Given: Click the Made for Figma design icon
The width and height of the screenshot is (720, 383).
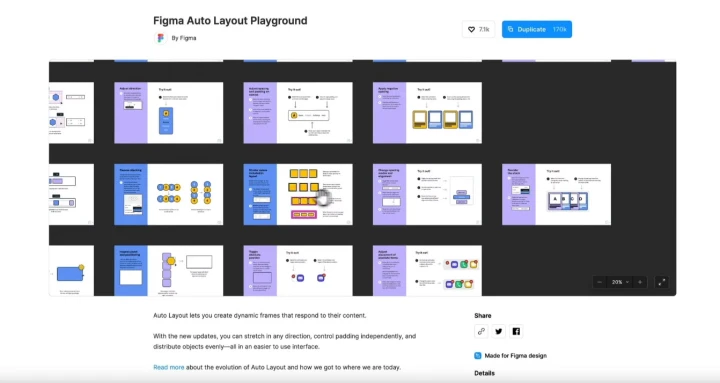Looking at the screenshot, I should [x=478, y=355].
